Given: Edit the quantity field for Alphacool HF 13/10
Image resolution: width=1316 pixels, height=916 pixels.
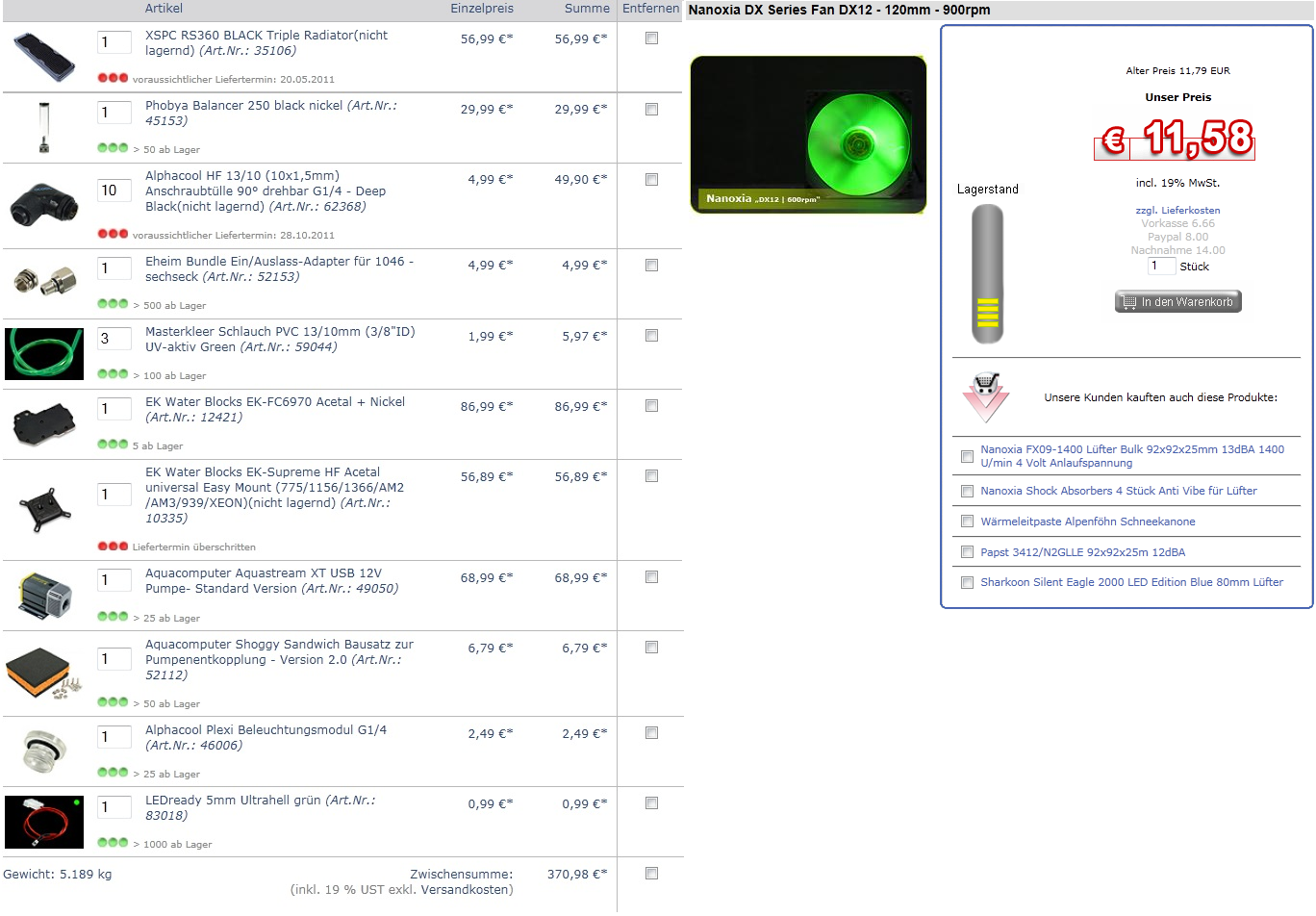Looking at the screenshot, I should click(114, 191).
